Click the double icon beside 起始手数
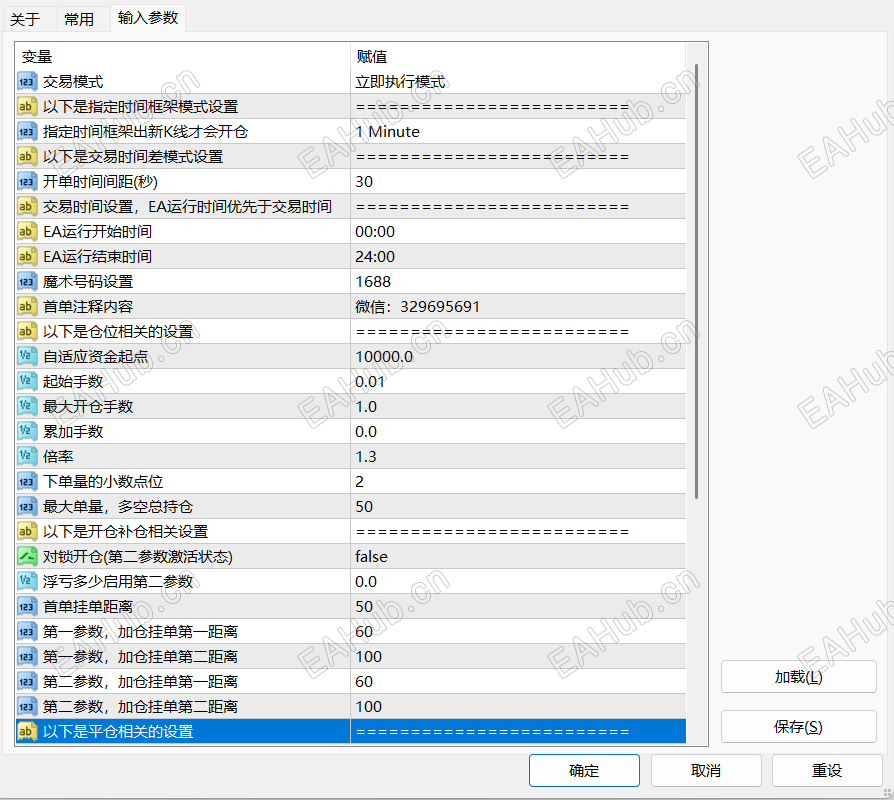 (26, 381)
